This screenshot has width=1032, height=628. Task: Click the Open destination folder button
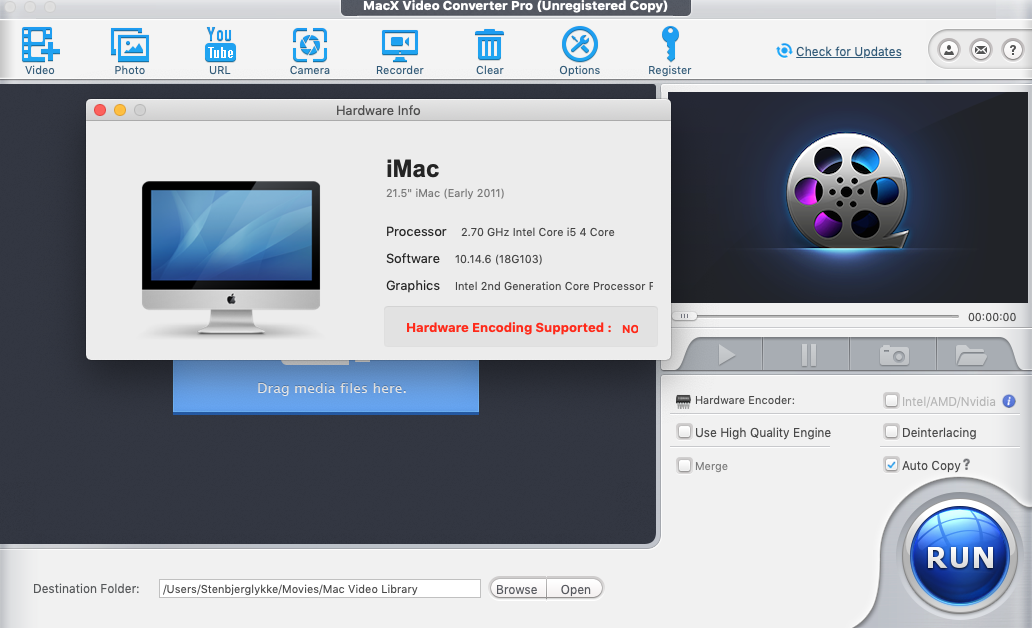[575, 589]
